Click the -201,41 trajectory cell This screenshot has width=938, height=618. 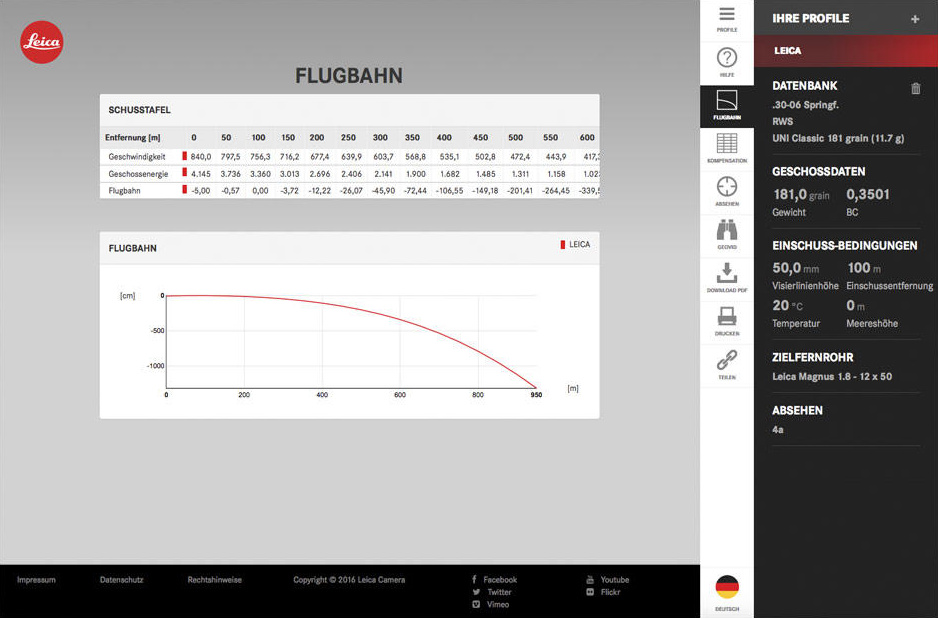click(x=520, y=191)
